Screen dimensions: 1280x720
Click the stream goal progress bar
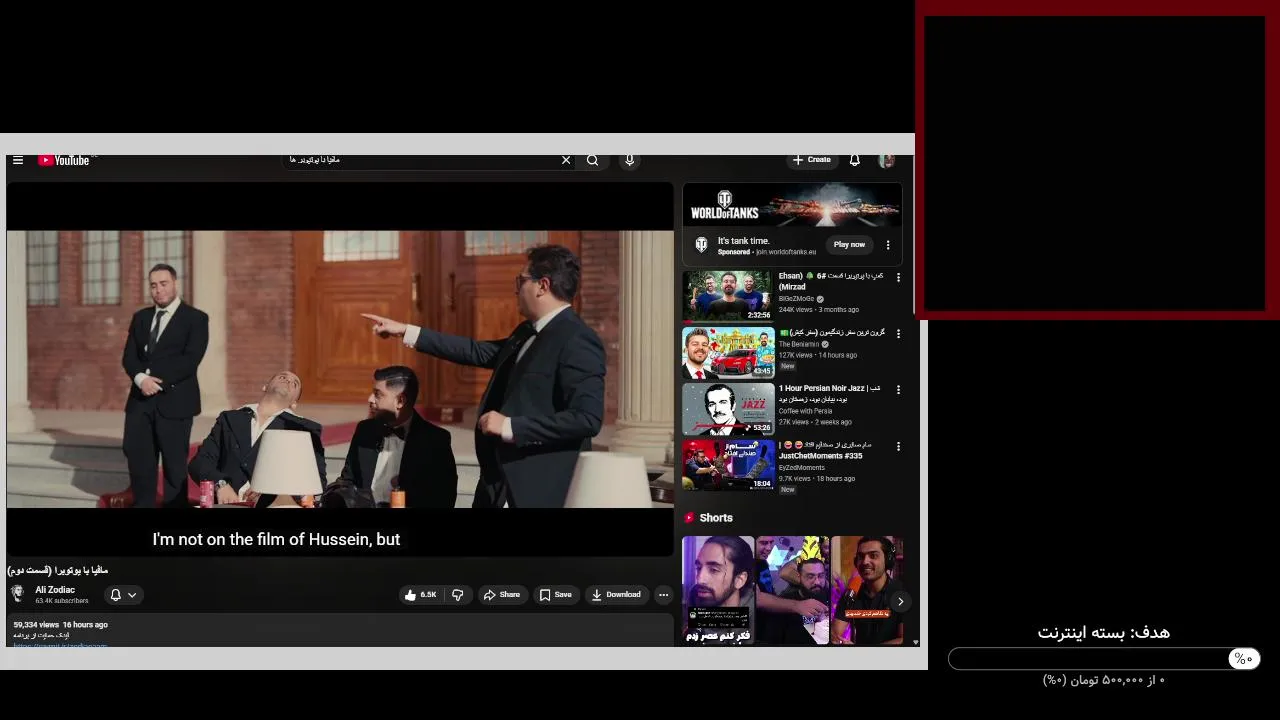(x=1104, y=659)
